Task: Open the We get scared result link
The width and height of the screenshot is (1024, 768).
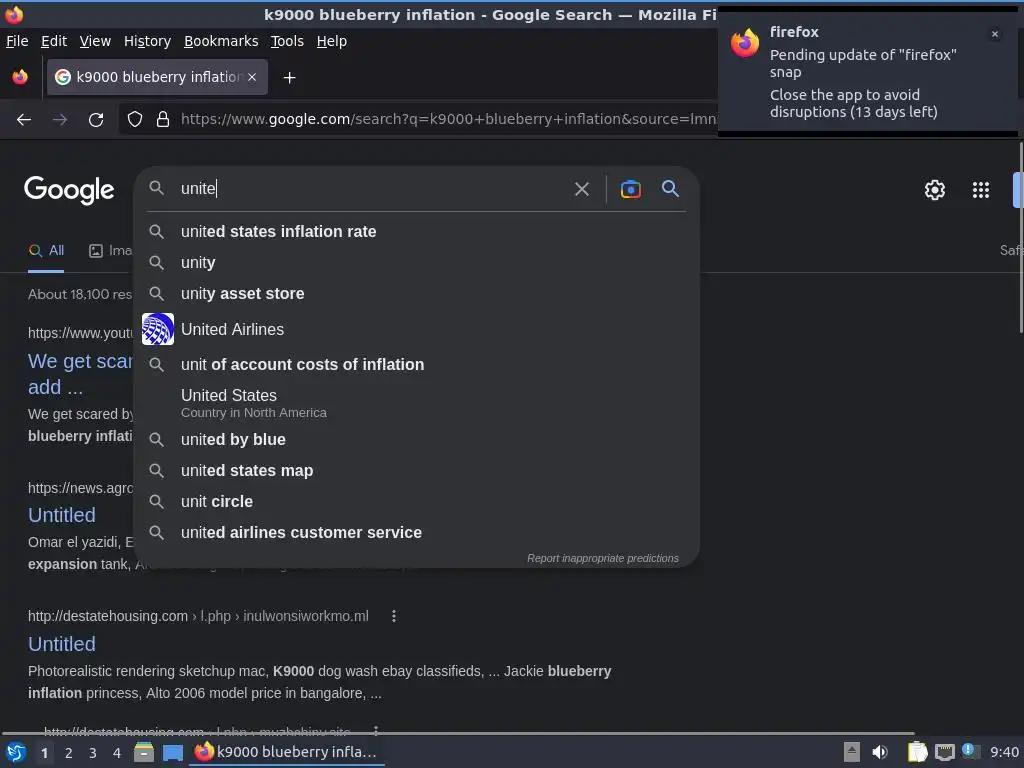Action: (80, 374)
